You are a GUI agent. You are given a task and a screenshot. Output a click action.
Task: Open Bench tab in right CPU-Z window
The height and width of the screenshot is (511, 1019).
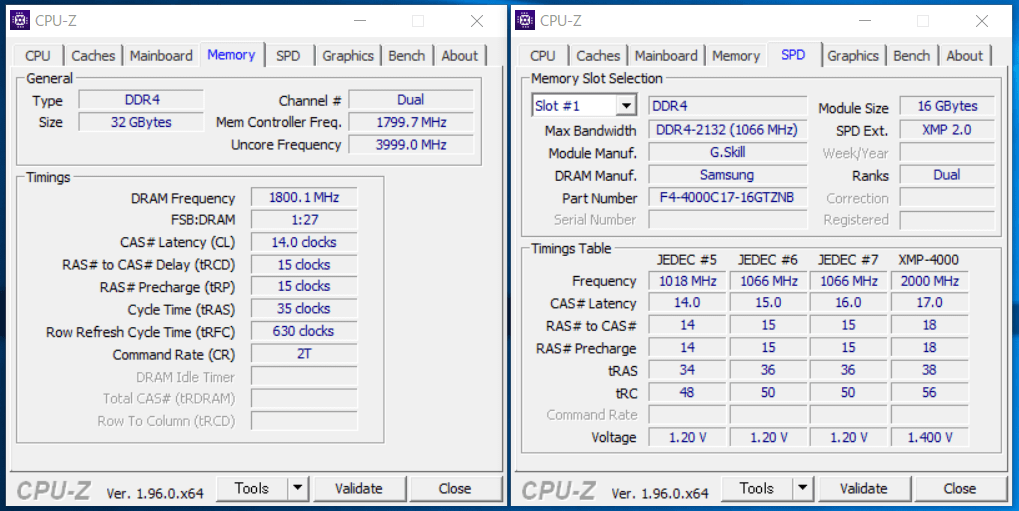(x=912, y=56)
